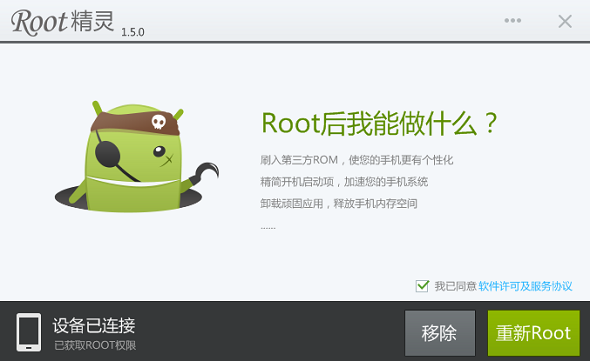Click the 卸载顽固应用 description line

(339, 204)
